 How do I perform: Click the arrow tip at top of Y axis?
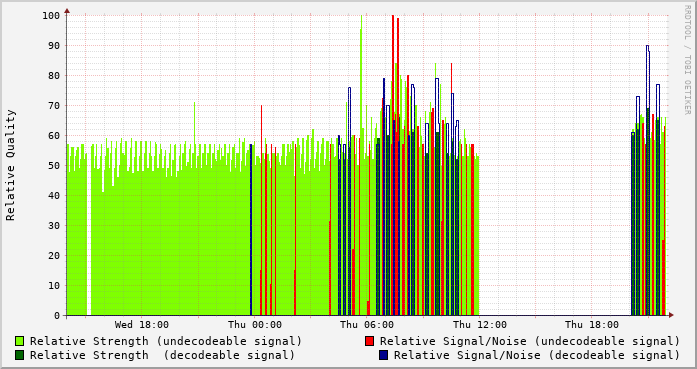(x=67, y=10)
